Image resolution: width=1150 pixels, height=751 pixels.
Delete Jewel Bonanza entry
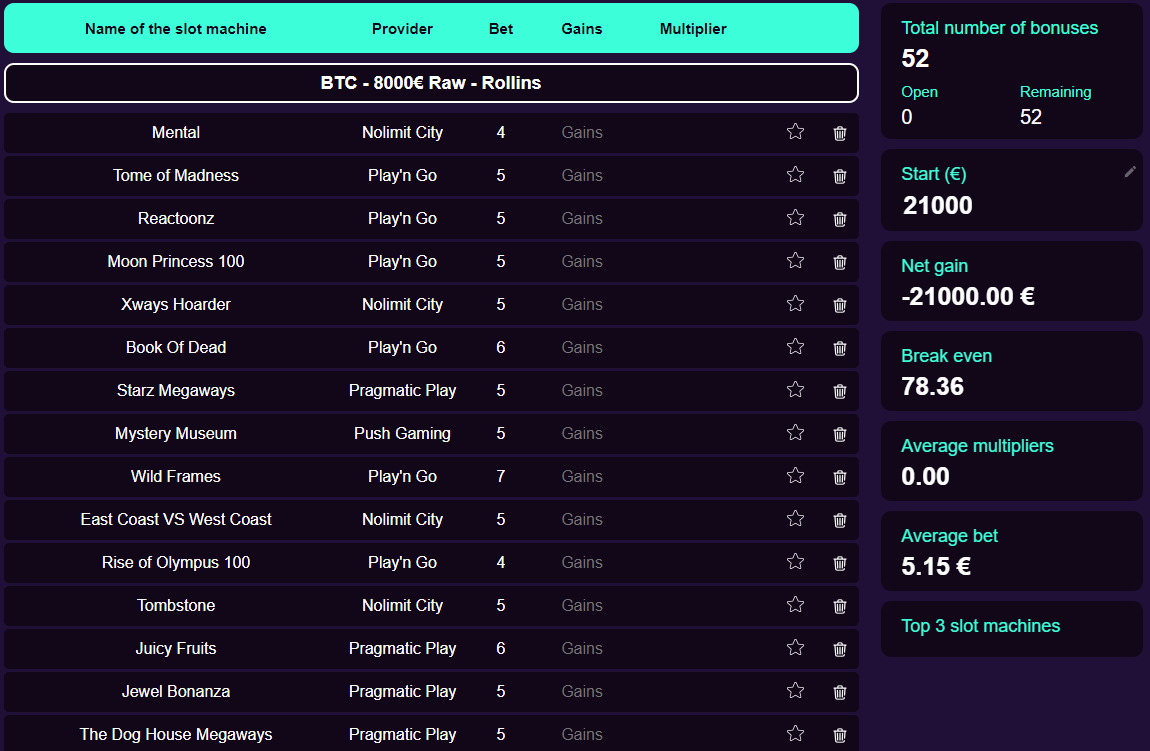(x=840, y=692)
